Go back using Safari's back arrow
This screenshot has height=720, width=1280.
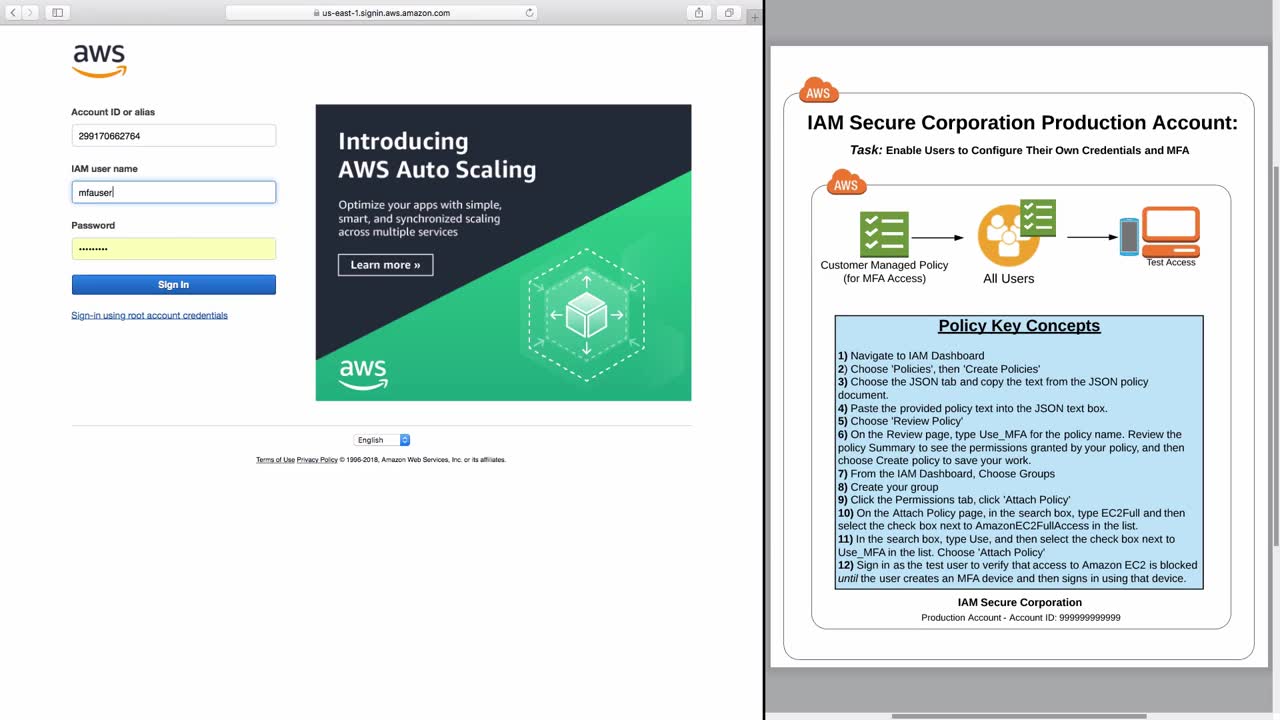coord(14,13)
